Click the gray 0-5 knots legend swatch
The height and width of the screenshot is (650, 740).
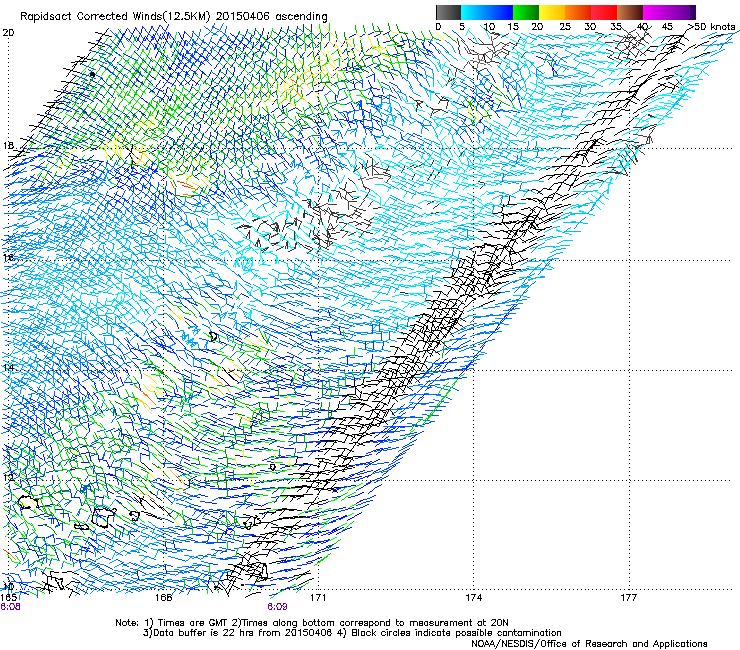tap(448, 12)
